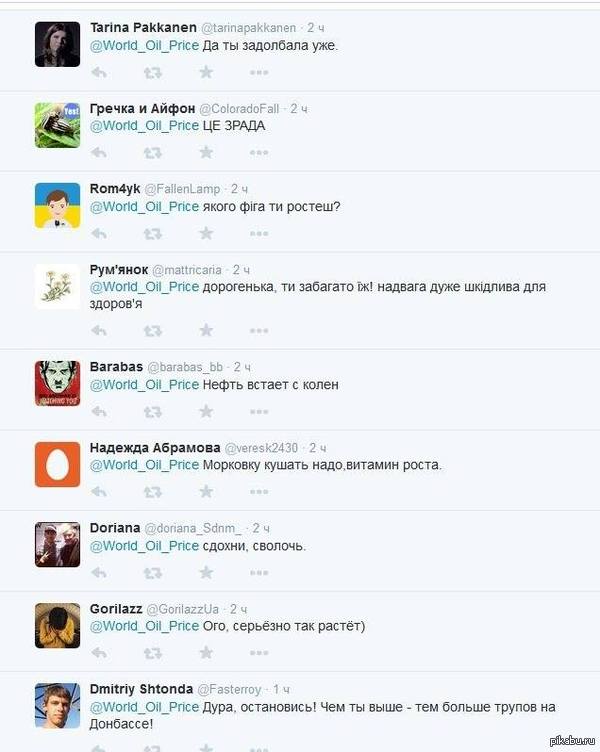
Task: Open the Надежда Абрамова profile name
Action: (x=155, y=448)
